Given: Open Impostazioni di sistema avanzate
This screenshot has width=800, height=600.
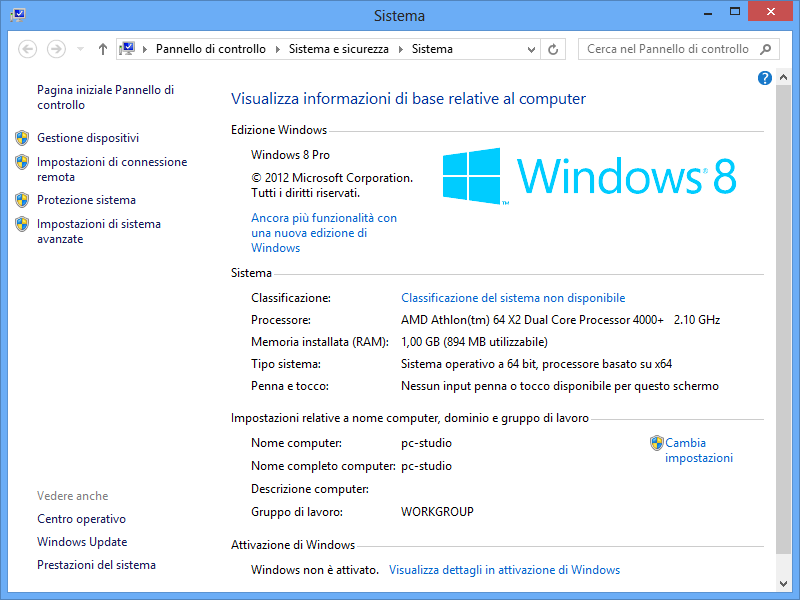Looking at the screenshot, I should click(98, 232).
